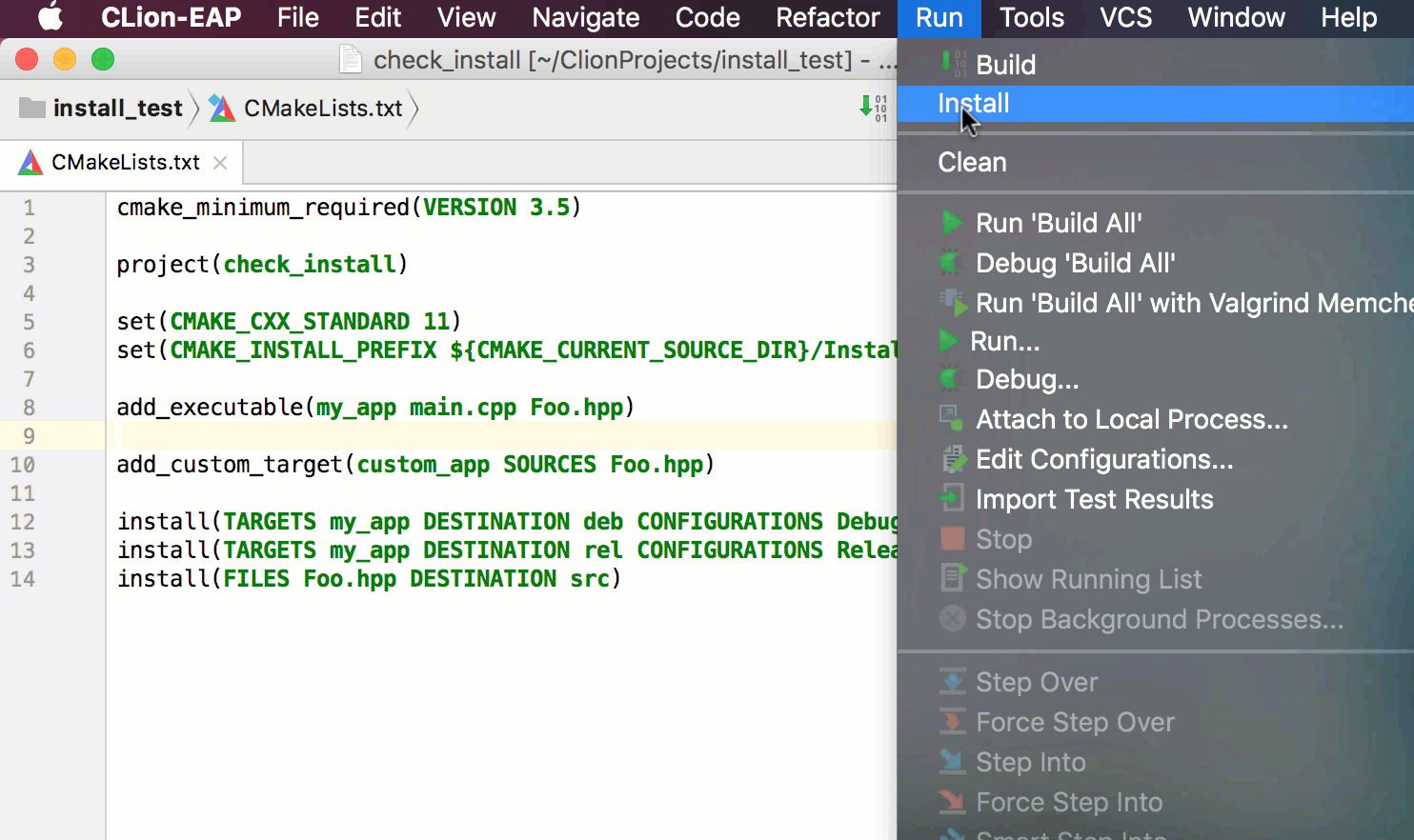The height and width of the screenshot is (840, 1414).
Task: Click the Force Step Into icon
Action: (x=953, y=801)
